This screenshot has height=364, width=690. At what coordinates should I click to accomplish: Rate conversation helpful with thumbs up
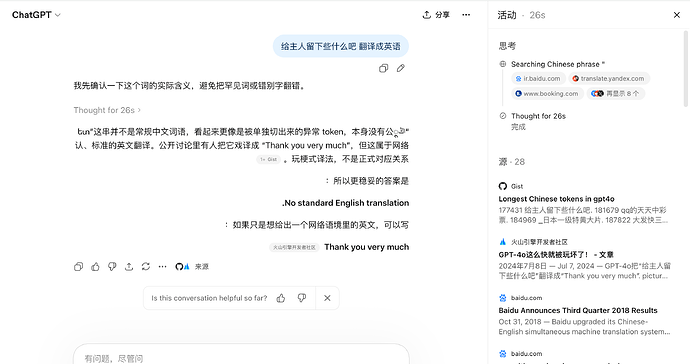click(281, 298)
